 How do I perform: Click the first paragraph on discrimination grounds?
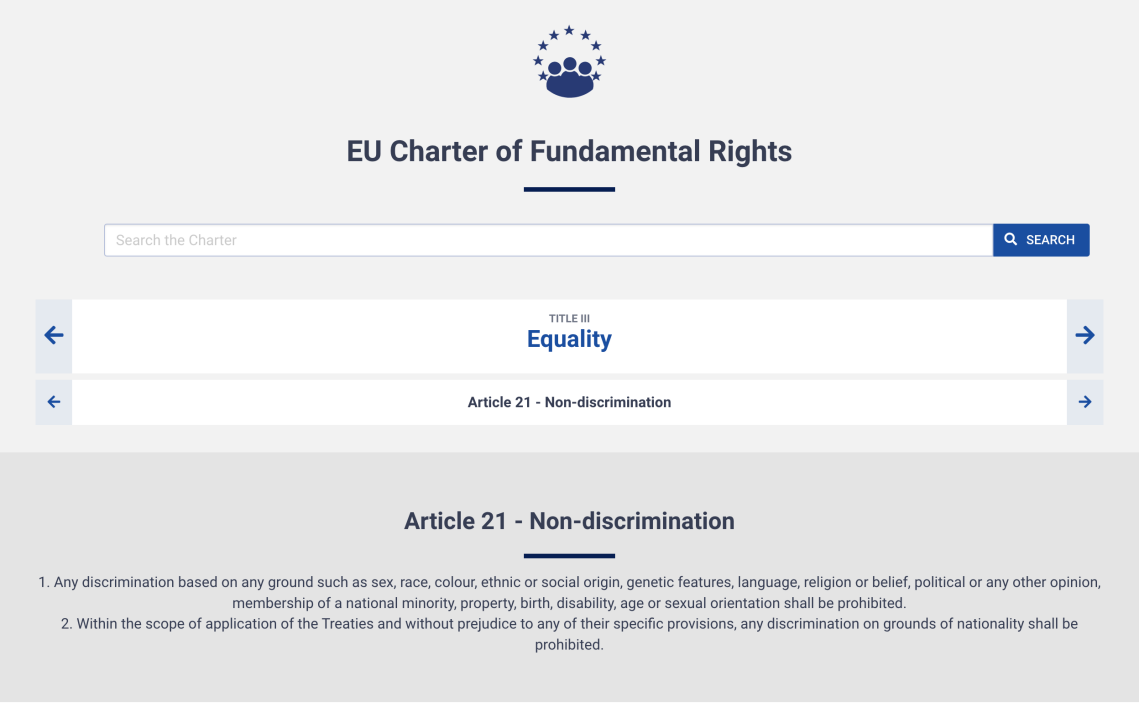569,592
